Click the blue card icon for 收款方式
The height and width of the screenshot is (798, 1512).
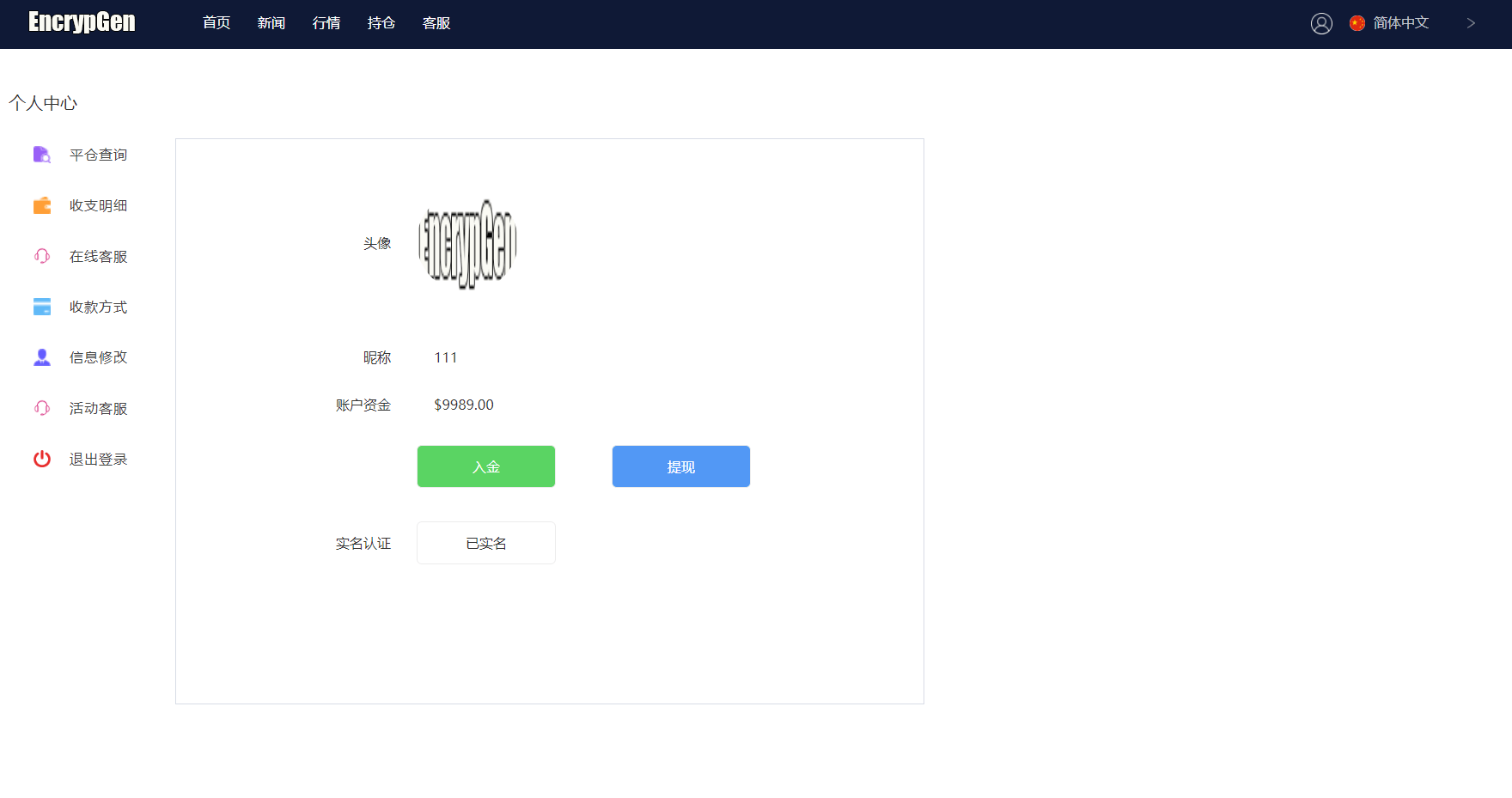coord(41,307)
